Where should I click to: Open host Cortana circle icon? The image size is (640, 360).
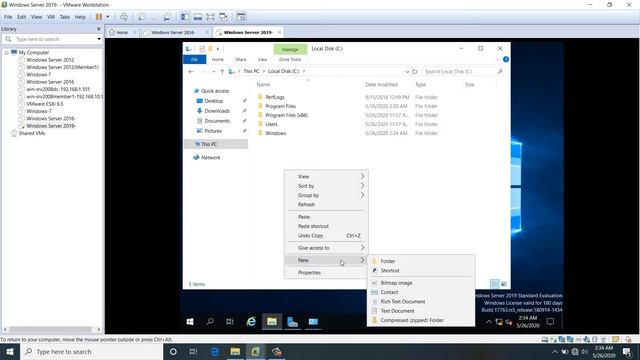173,351
